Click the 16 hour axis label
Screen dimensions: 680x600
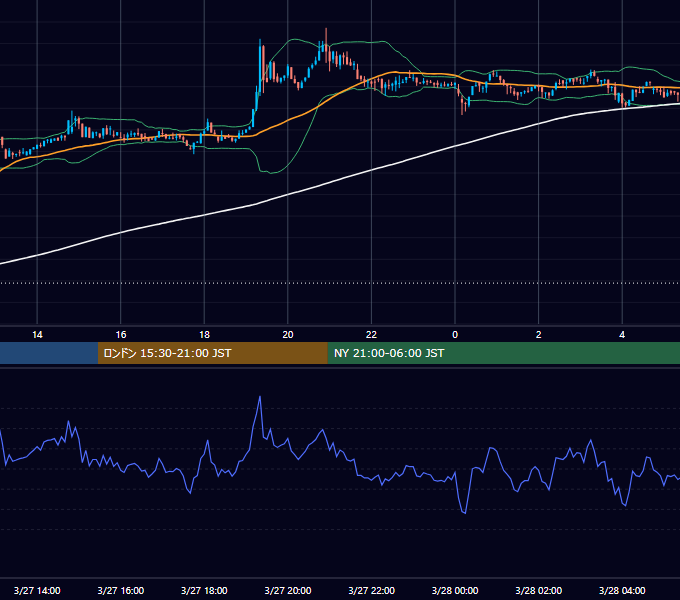(x=121, y=335)
